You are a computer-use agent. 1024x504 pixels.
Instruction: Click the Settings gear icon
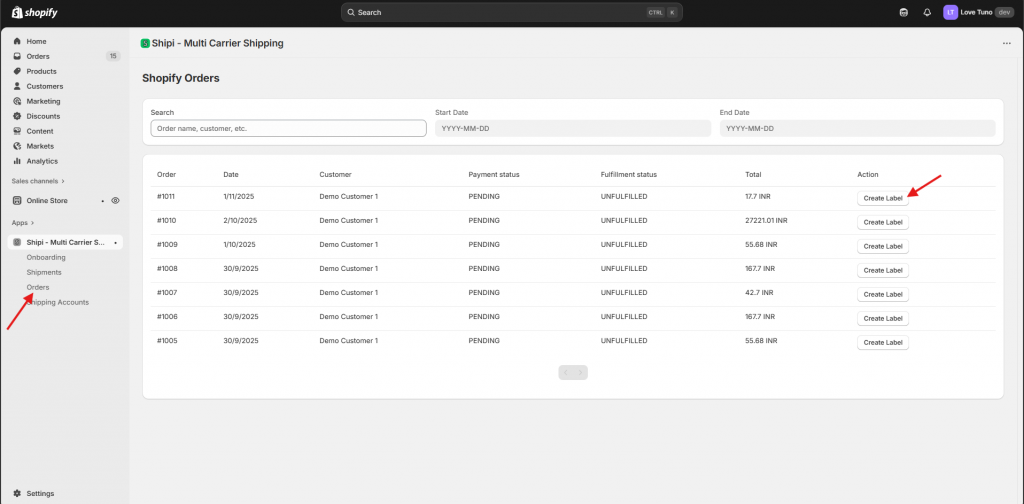tap(17, 493)
